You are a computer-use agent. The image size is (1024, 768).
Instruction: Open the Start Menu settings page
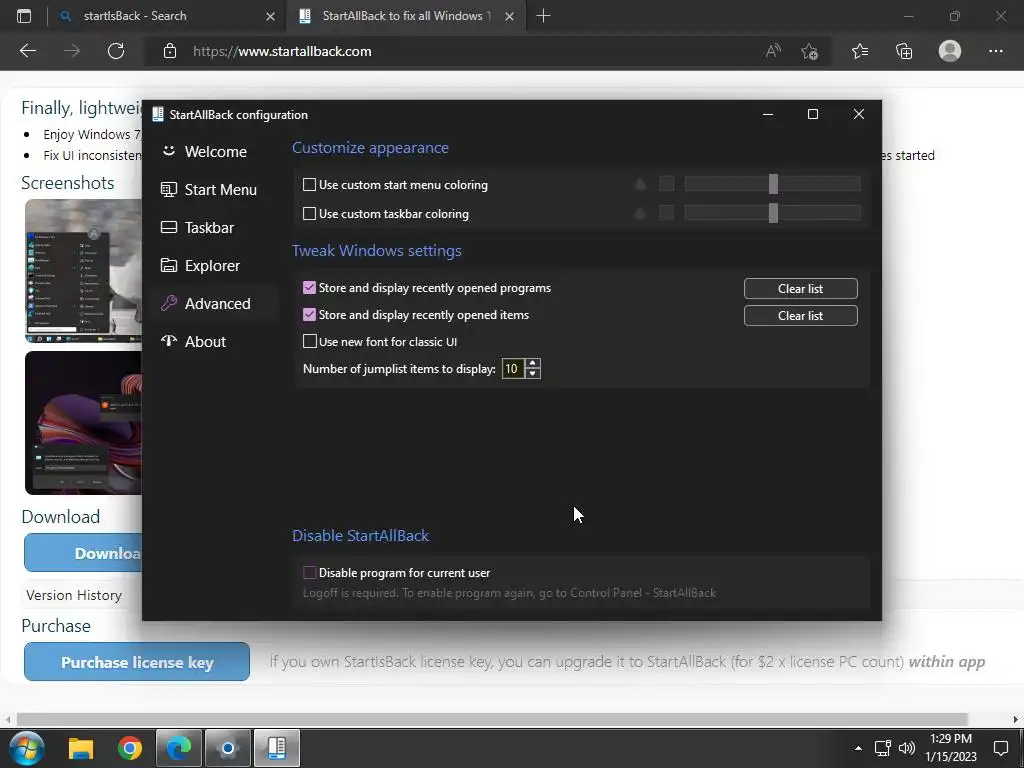pos(213,189)
